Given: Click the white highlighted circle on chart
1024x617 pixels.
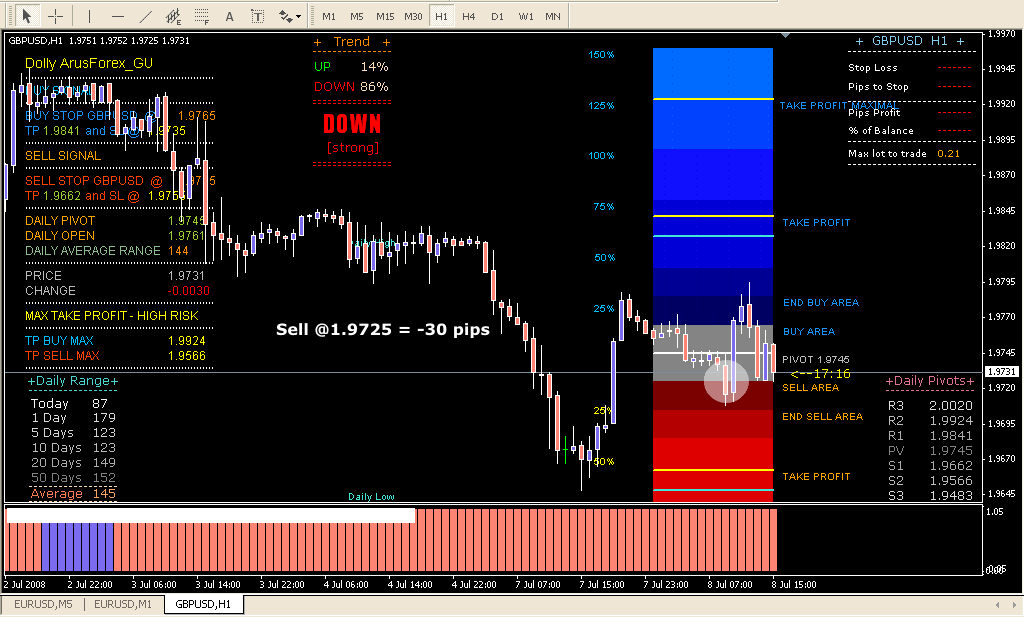Looking at the screenshot, I should point(726,380).
